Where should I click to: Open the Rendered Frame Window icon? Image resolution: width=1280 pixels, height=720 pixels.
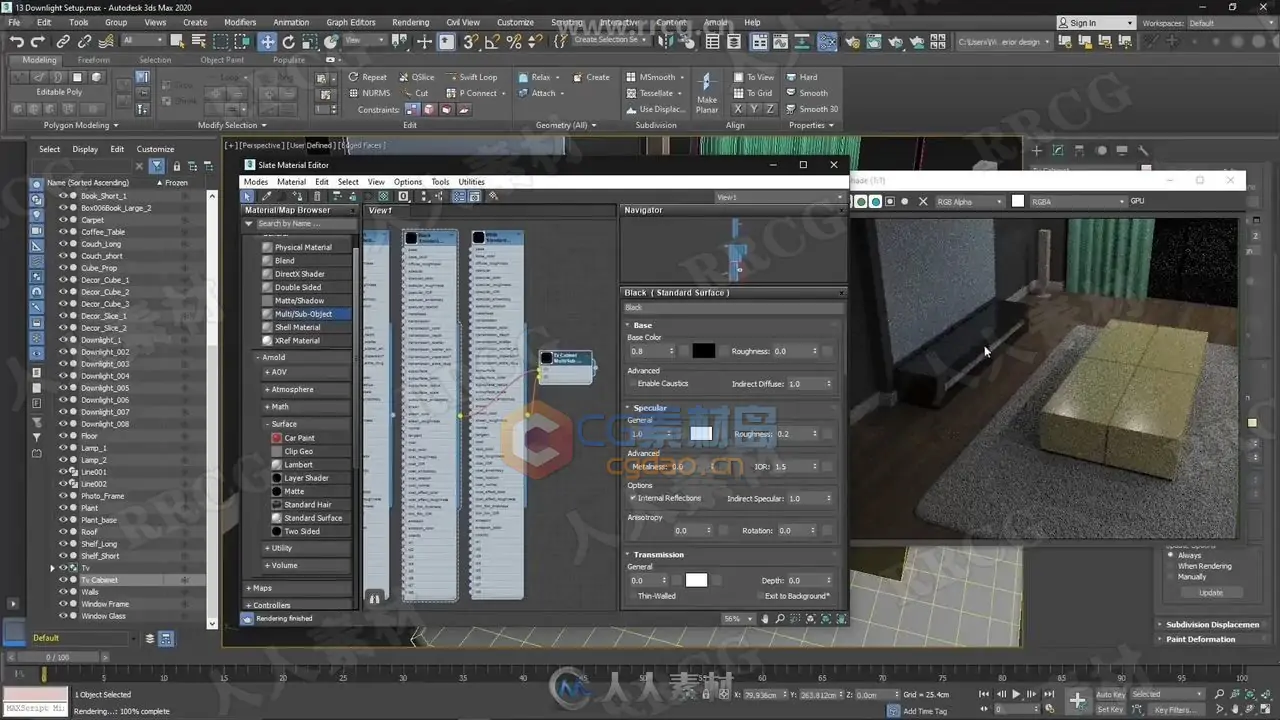click(x=873, y=42)
